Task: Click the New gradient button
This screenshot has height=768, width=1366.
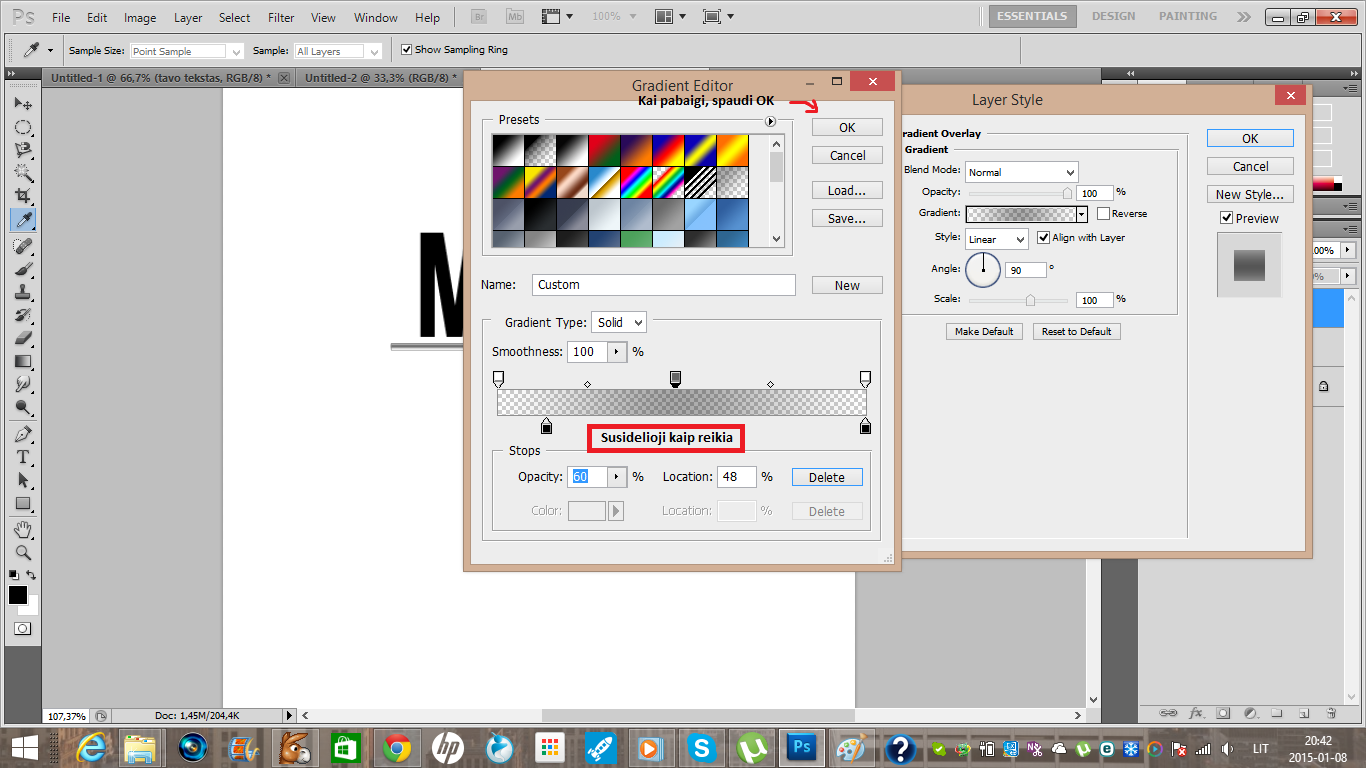Action: click(847, 285)
